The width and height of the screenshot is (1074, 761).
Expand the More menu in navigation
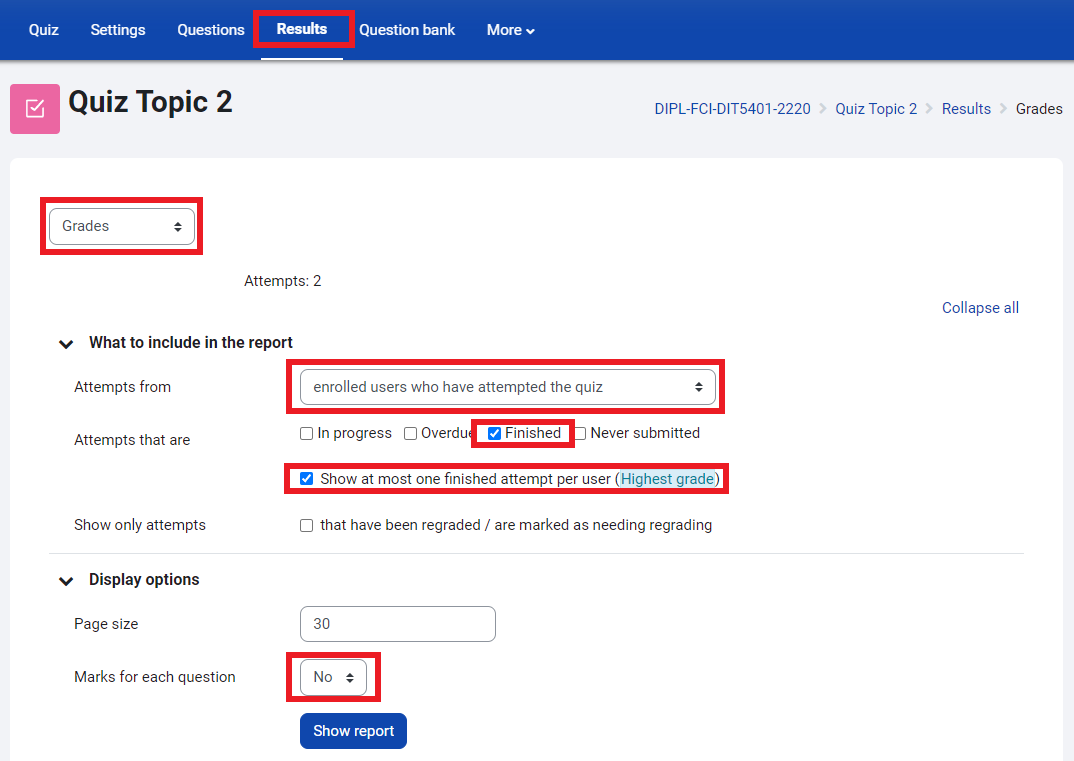(x=510, y=30)
